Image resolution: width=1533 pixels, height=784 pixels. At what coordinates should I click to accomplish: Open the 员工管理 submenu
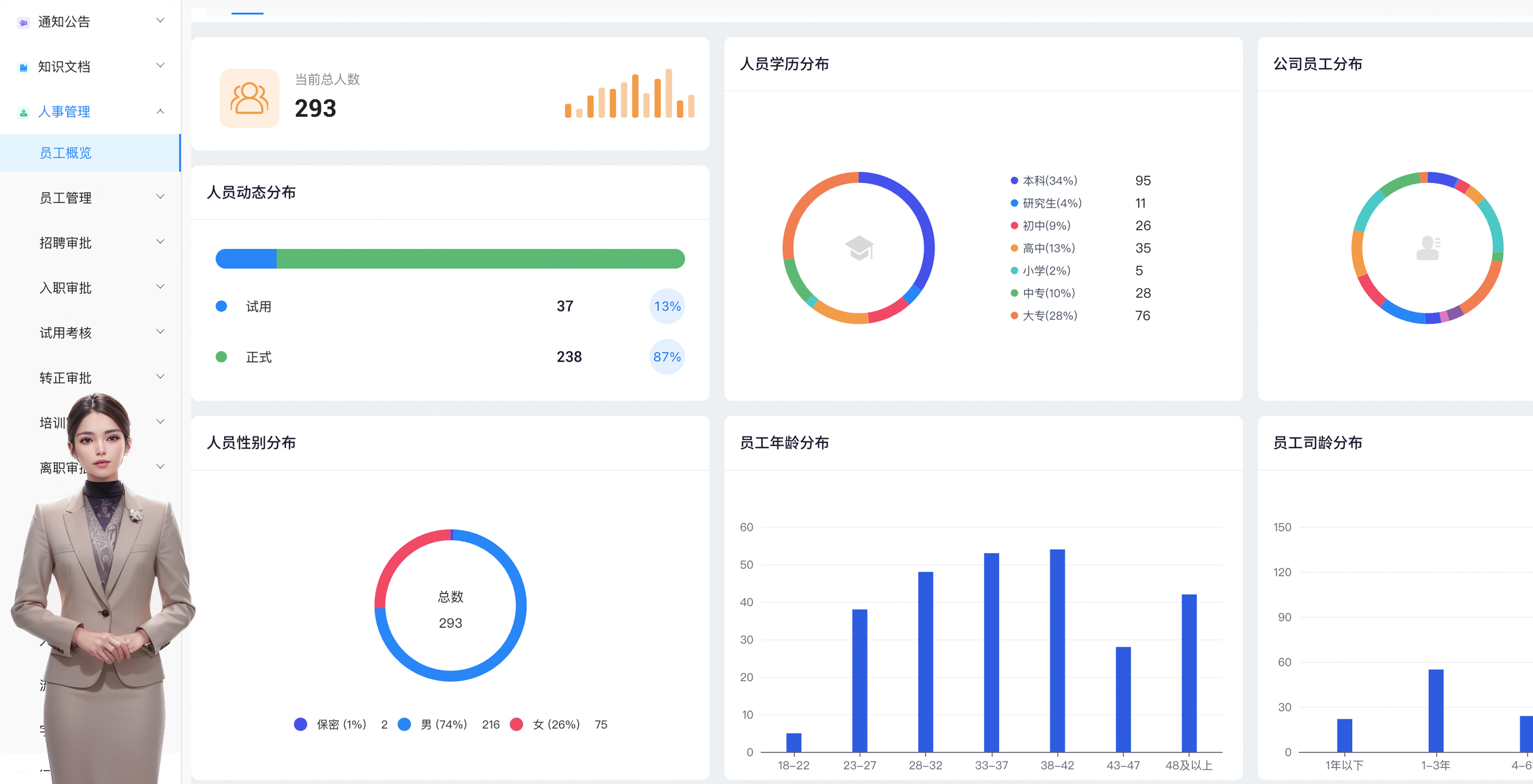coord(90,198)
